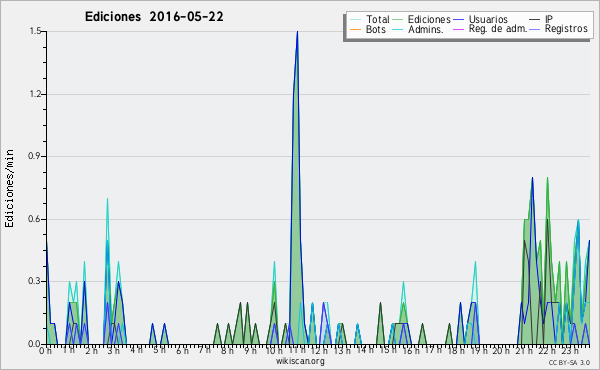Image resolution: width=600 pixels, height=370 pixels.
Task: Click the y-axis value 0.9
Action: (34, 156)
